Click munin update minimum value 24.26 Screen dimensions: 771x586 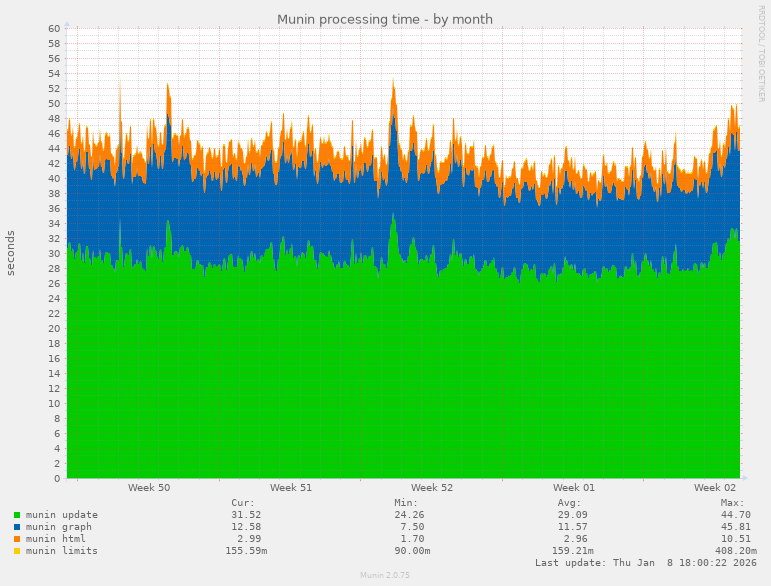pyautogui.click(x=409, y=515)
